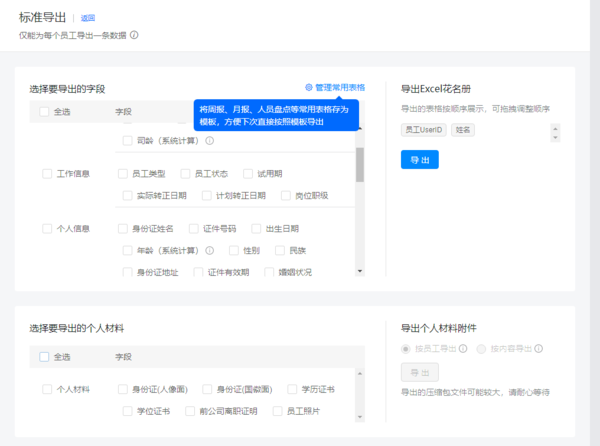Check 全选 in the export fields section
Viewport: 600px width, 446px height.
(44, 111)
